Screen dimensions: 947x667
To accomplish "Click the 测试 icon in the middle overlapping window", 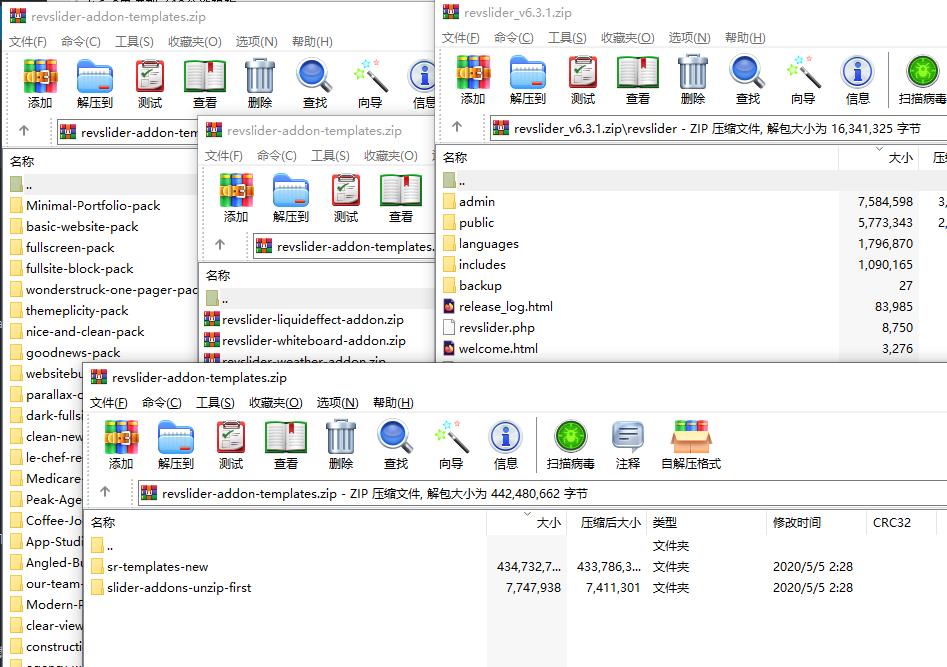I will 346,198.
